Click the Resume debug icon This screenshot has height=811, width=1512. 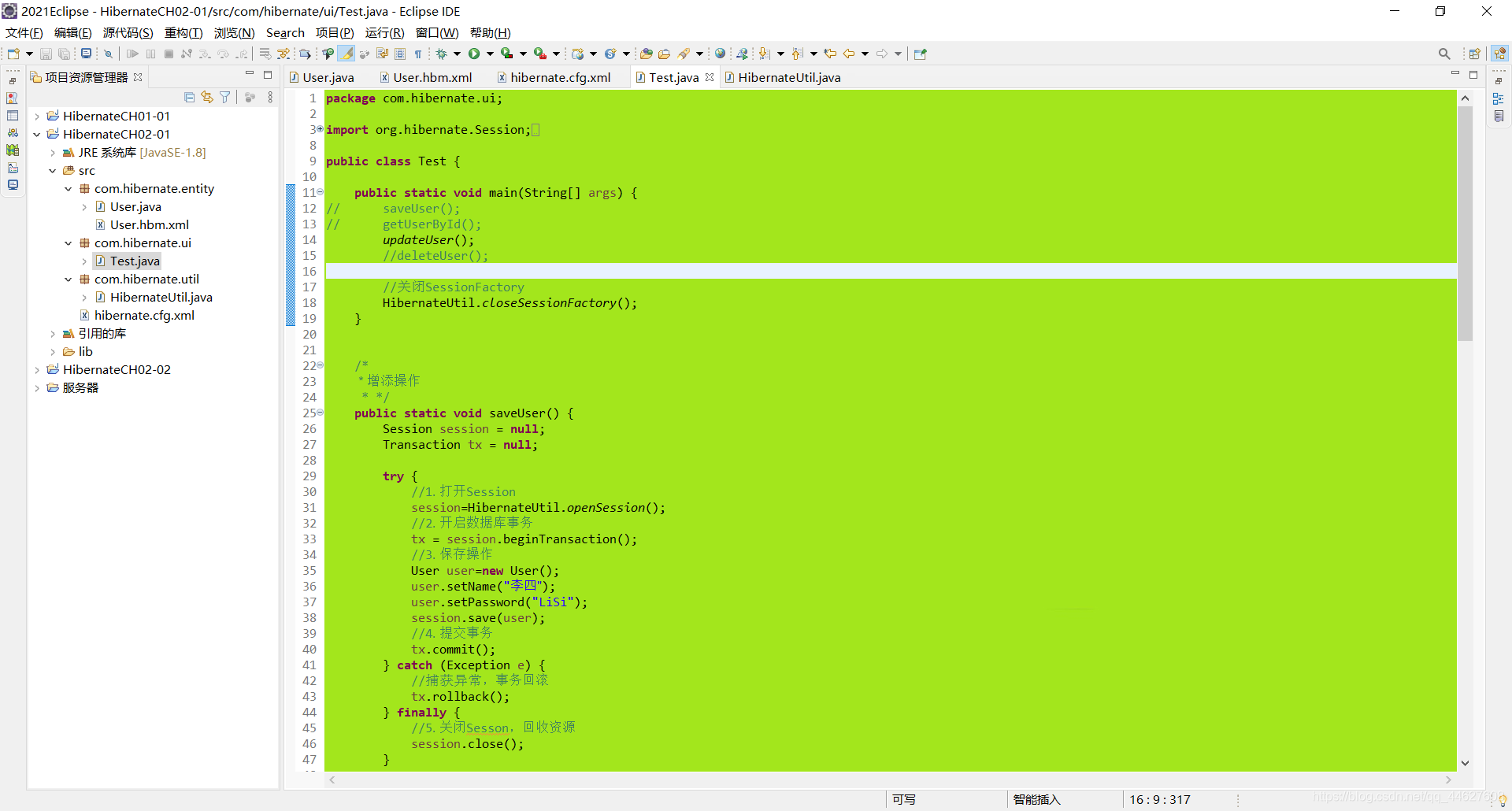pyautogui.click(x=132, y=54)
